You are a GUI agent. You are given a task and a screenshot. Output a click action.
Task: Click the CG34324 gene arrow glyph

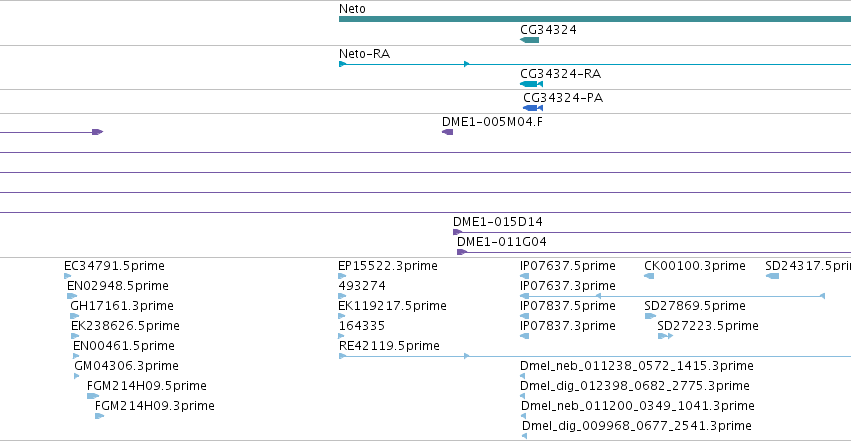(x=530, y=40)
